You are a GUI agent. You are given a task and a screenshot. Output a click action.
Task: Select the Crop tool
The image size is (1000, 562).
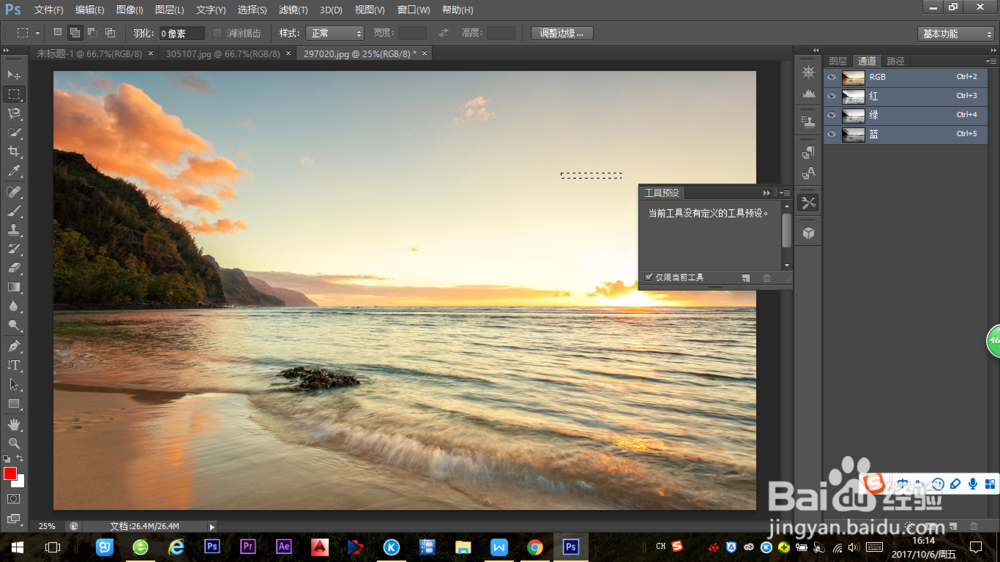(13, 152)
